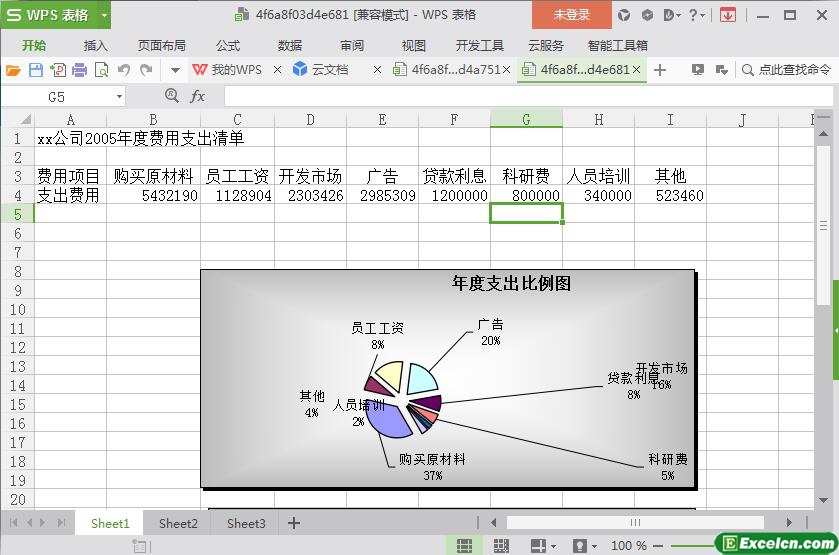Click the Undo arrow
The width and height of the screenshot is (839, 555).
124,70
